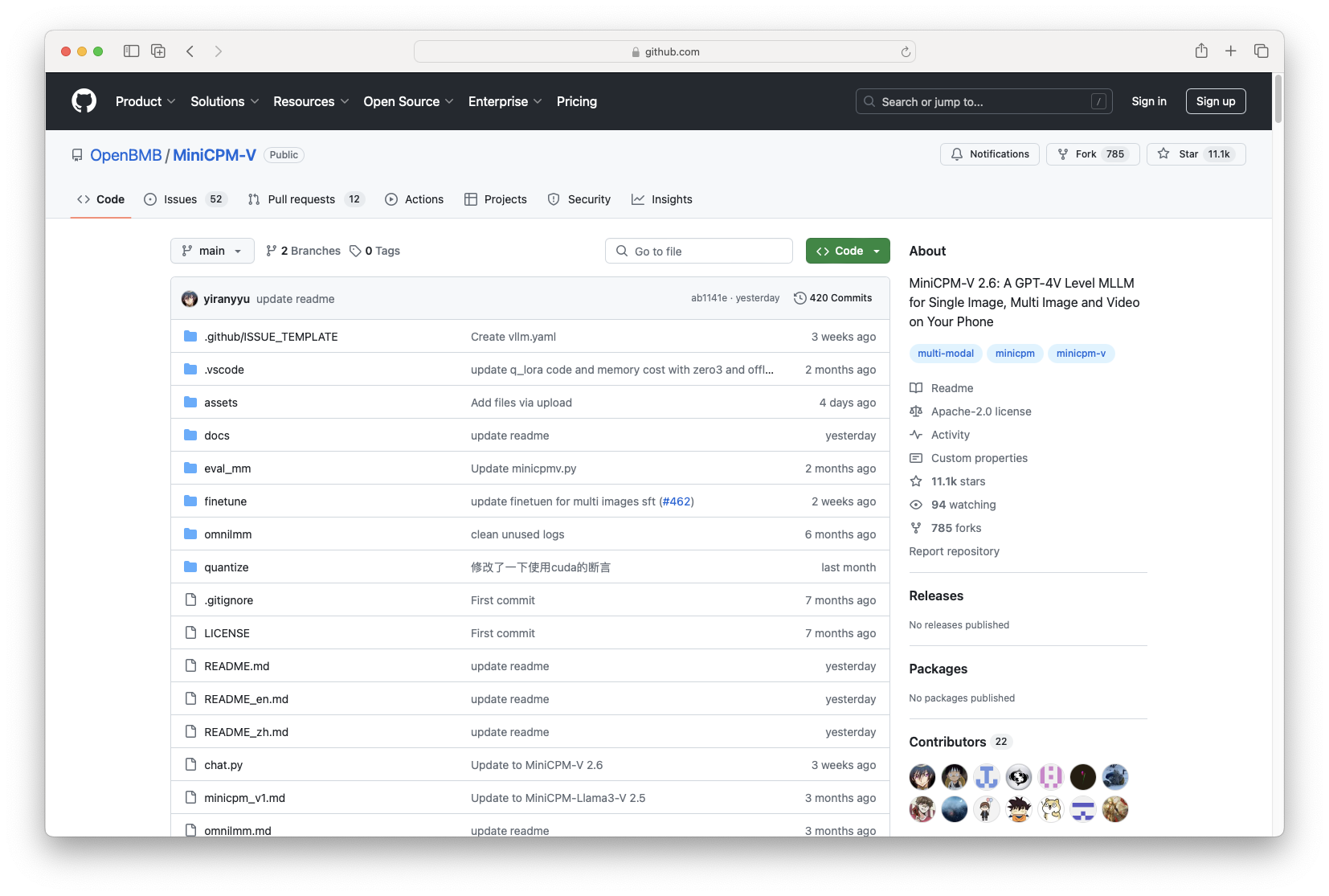This screenshot has width=1329, height=896.
Task: Expand the Enterprise menu
Action: coord(505,101)
